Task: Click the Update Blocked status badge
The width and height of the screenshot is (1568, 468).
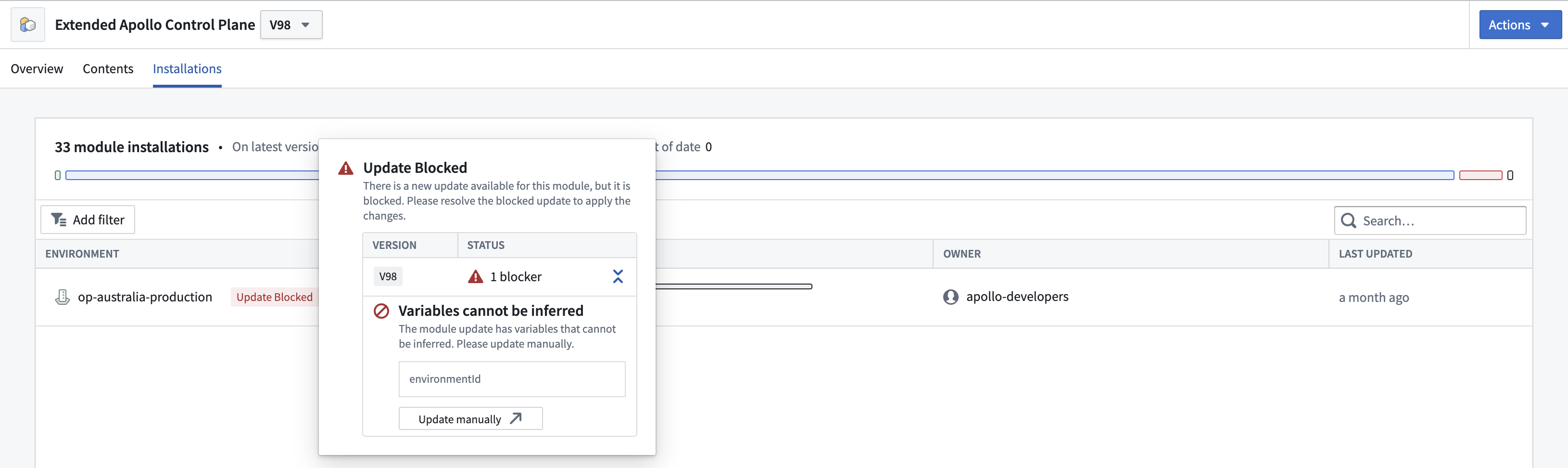Action: [275, 297]
